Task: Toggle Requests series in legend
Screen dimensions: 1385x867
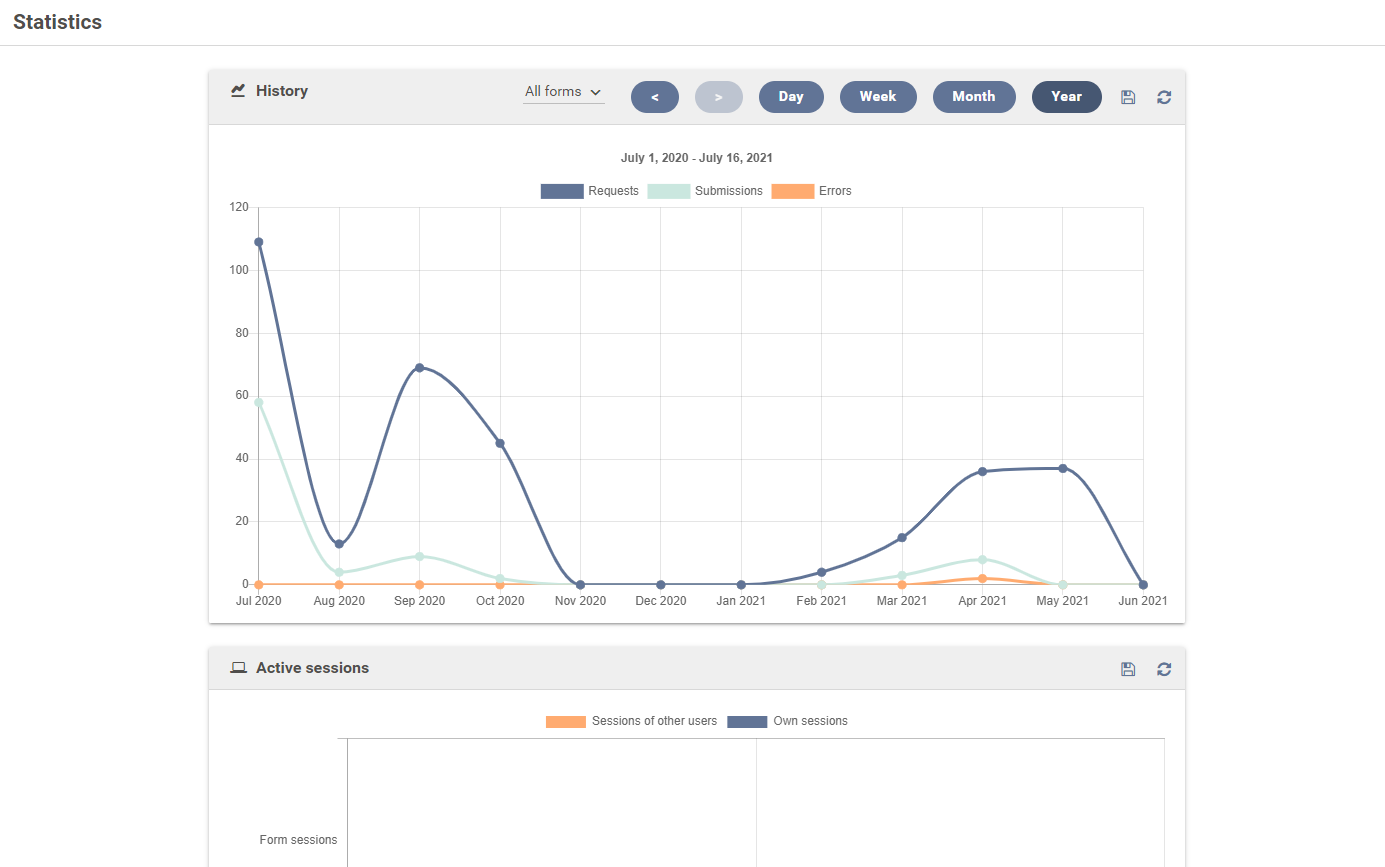Action: (x=589, y=191)
